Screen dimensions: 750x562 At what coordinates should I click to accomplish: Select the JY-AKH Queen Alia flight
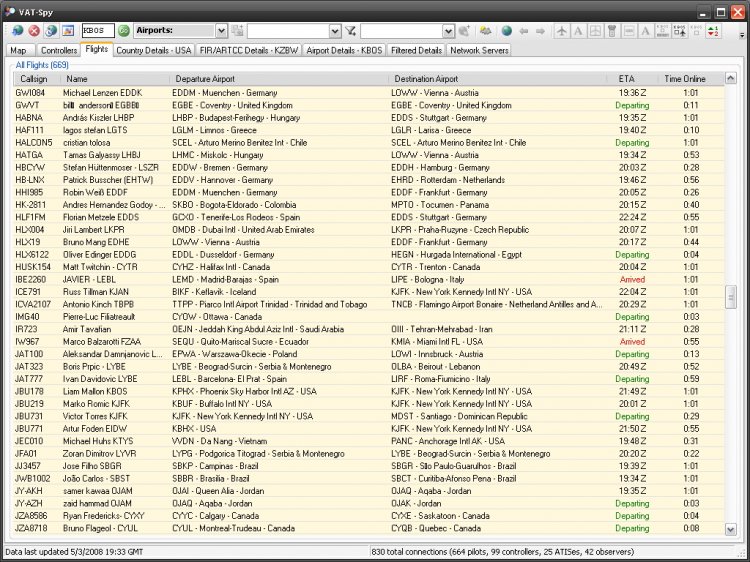(x=368, y=491)
